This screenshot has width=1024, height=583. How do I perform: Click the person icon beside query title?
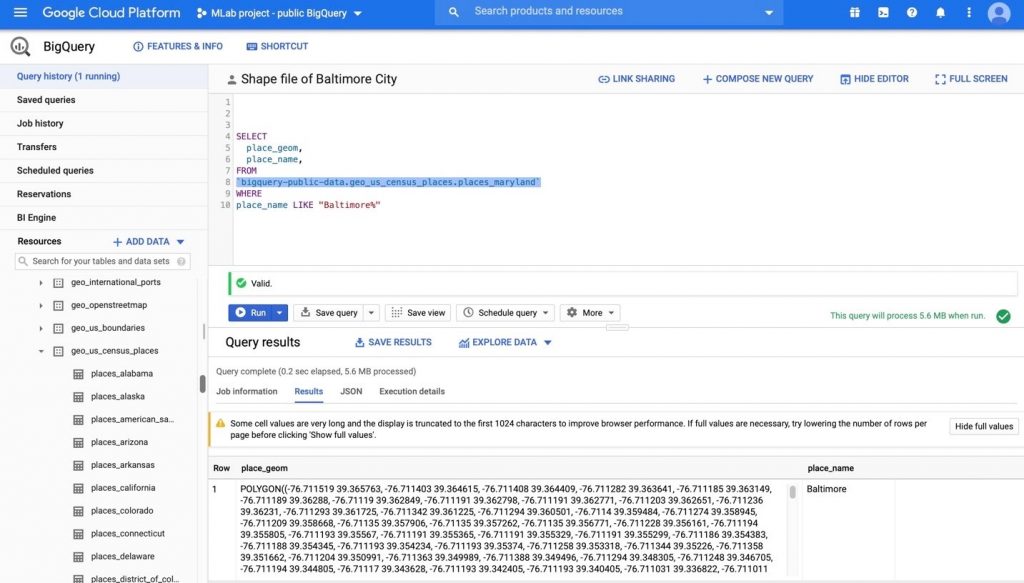(x=231, y=80)
